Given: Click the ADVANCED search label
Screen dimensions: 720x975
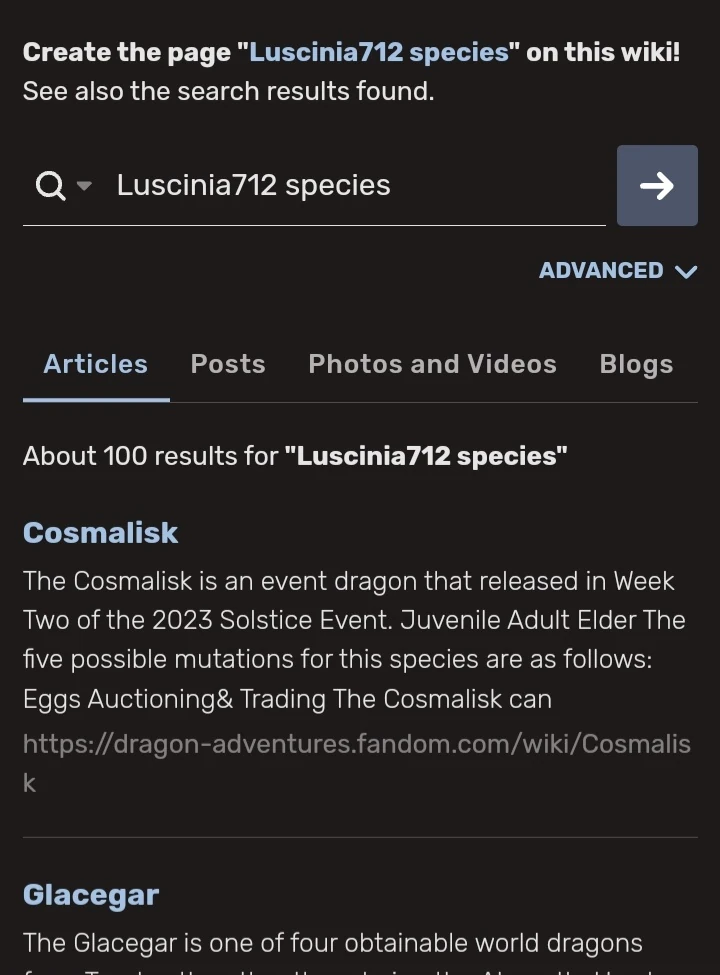Looking at the screenshot, I should [601, 271].
